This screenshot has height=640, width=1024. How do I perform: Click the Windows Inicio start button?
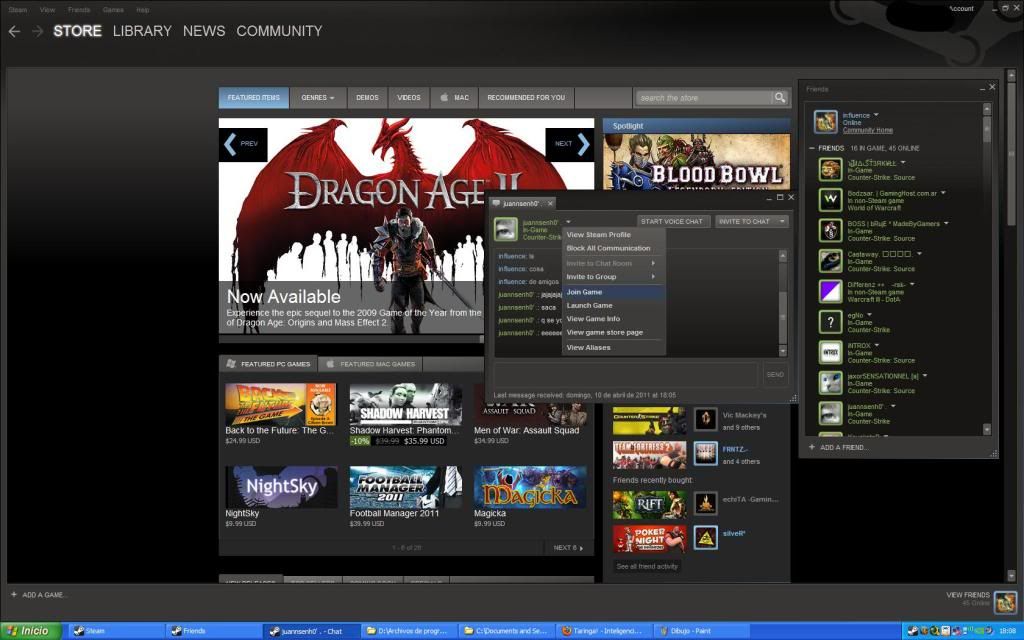(x=31, y=631)
